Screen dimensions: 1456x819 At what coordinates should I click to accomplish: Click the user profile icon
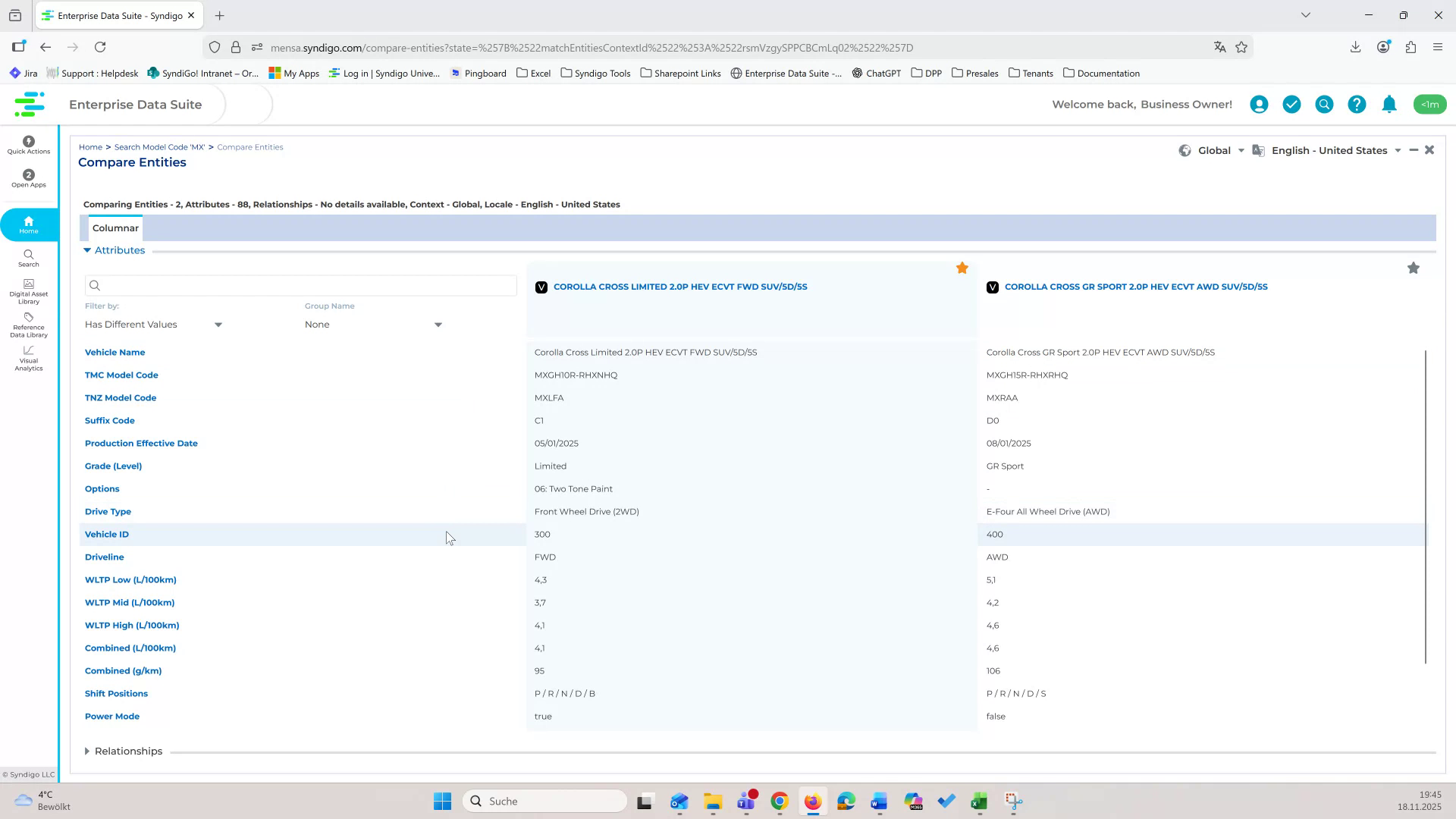[x=1259, y=104]
